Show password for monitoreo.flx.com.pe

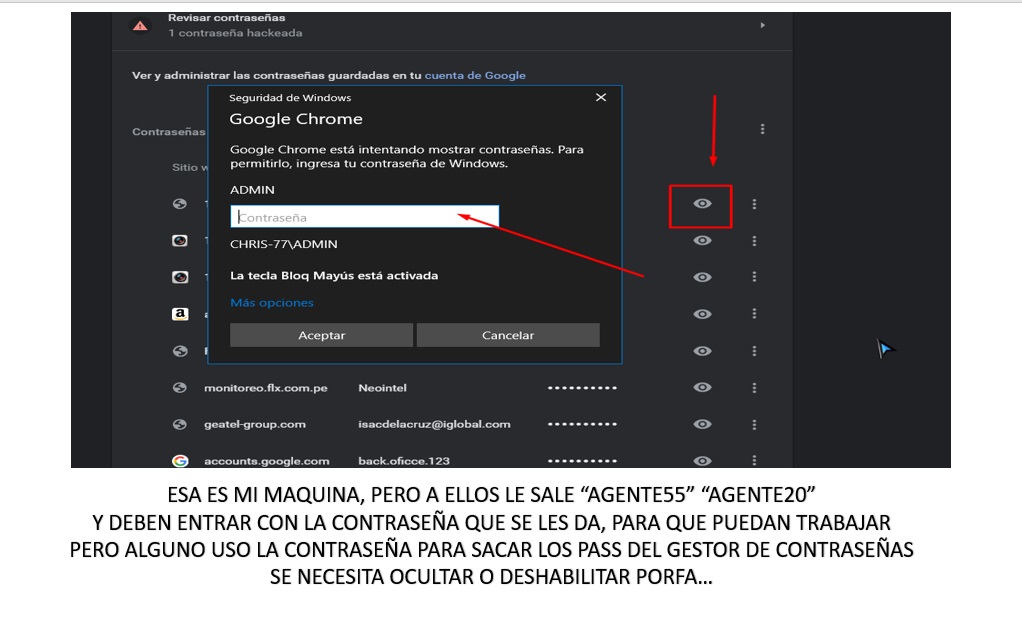click(x=702, y=387)
